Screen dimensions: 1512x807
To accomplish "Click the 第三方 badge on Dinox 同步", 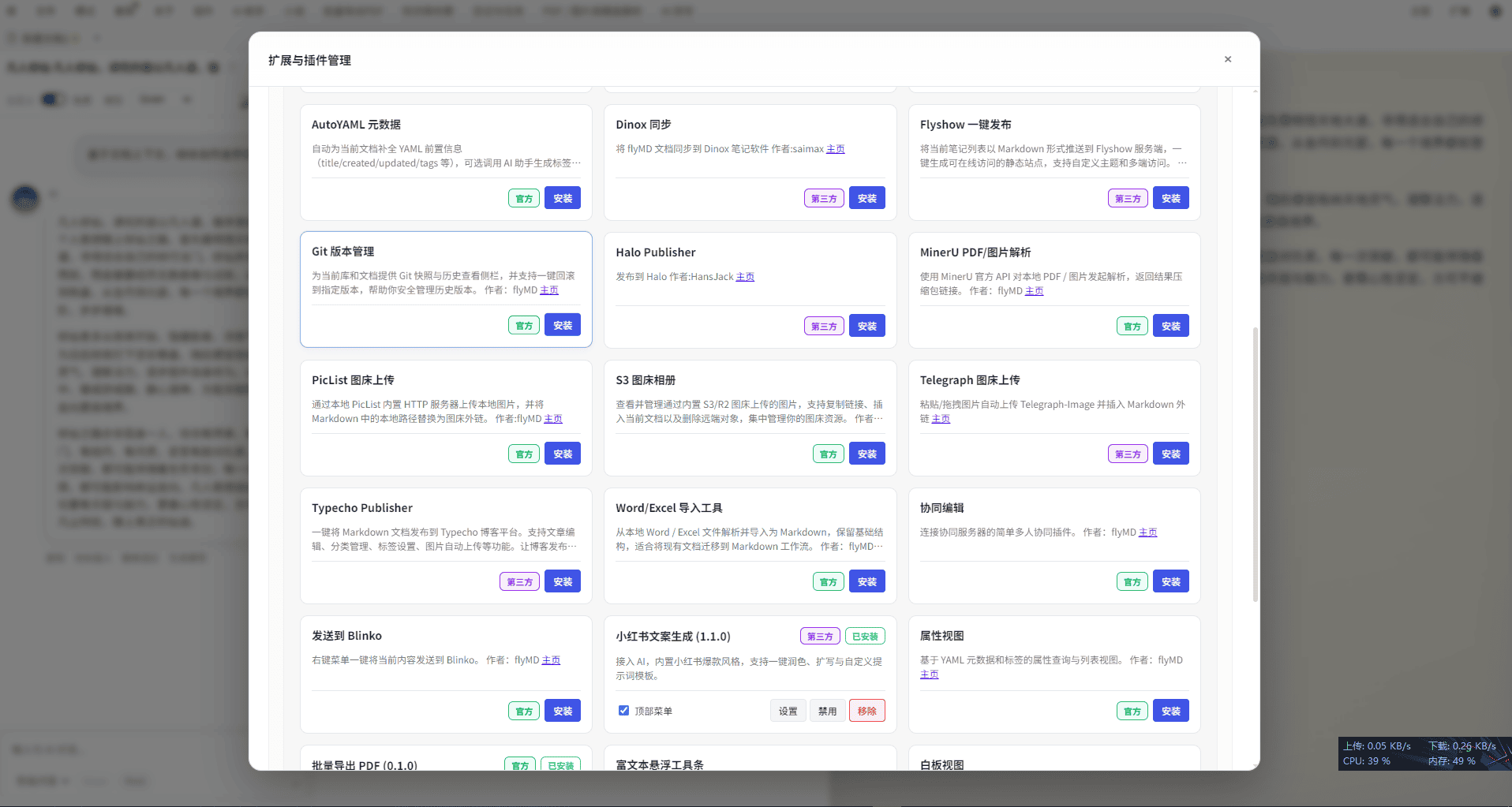I will 824,199.
